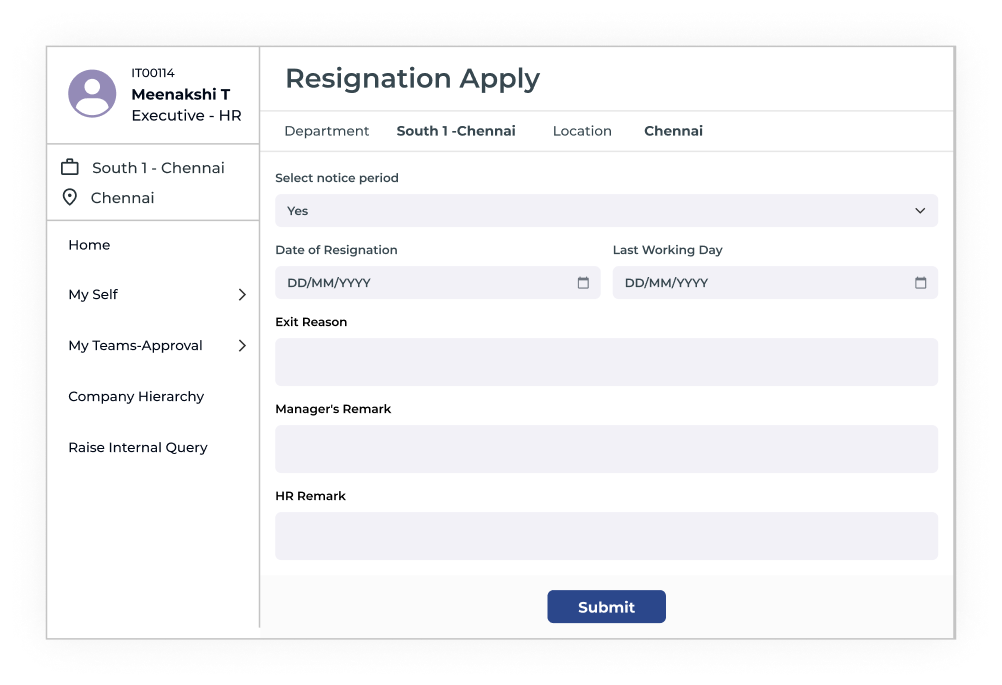Select Raise Internal Query menu item

point(138,448)
